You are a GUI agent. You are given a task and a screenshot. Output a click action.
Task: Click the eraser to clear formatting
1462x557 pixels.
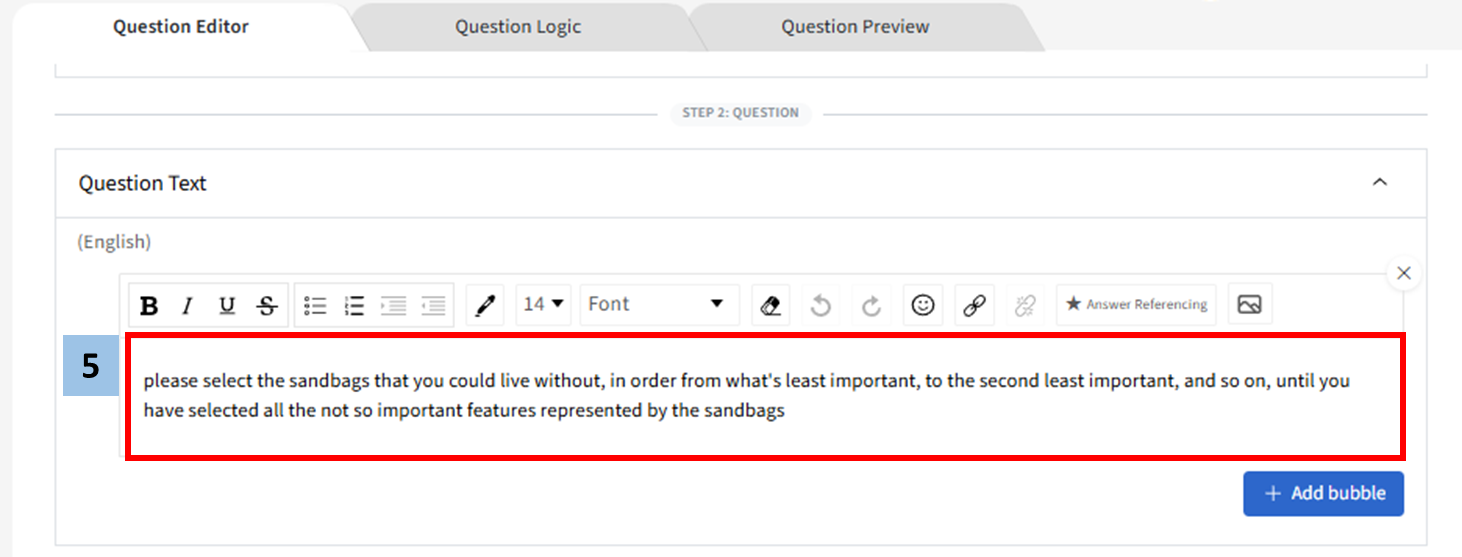point(770,305)
